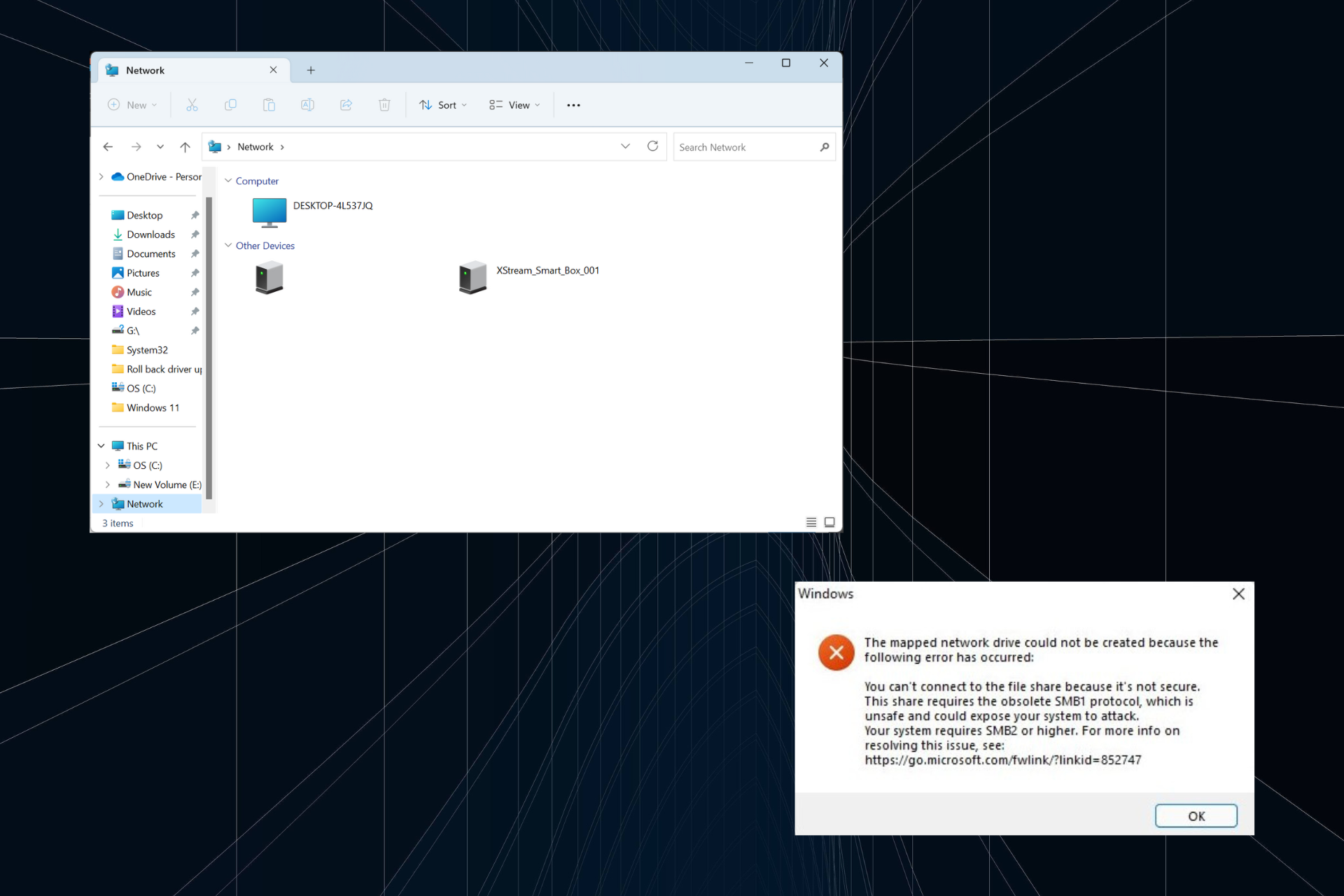Click the search magnifier icon
Image resolution: width=1344 pixels, height=896 pixels.
824,147
